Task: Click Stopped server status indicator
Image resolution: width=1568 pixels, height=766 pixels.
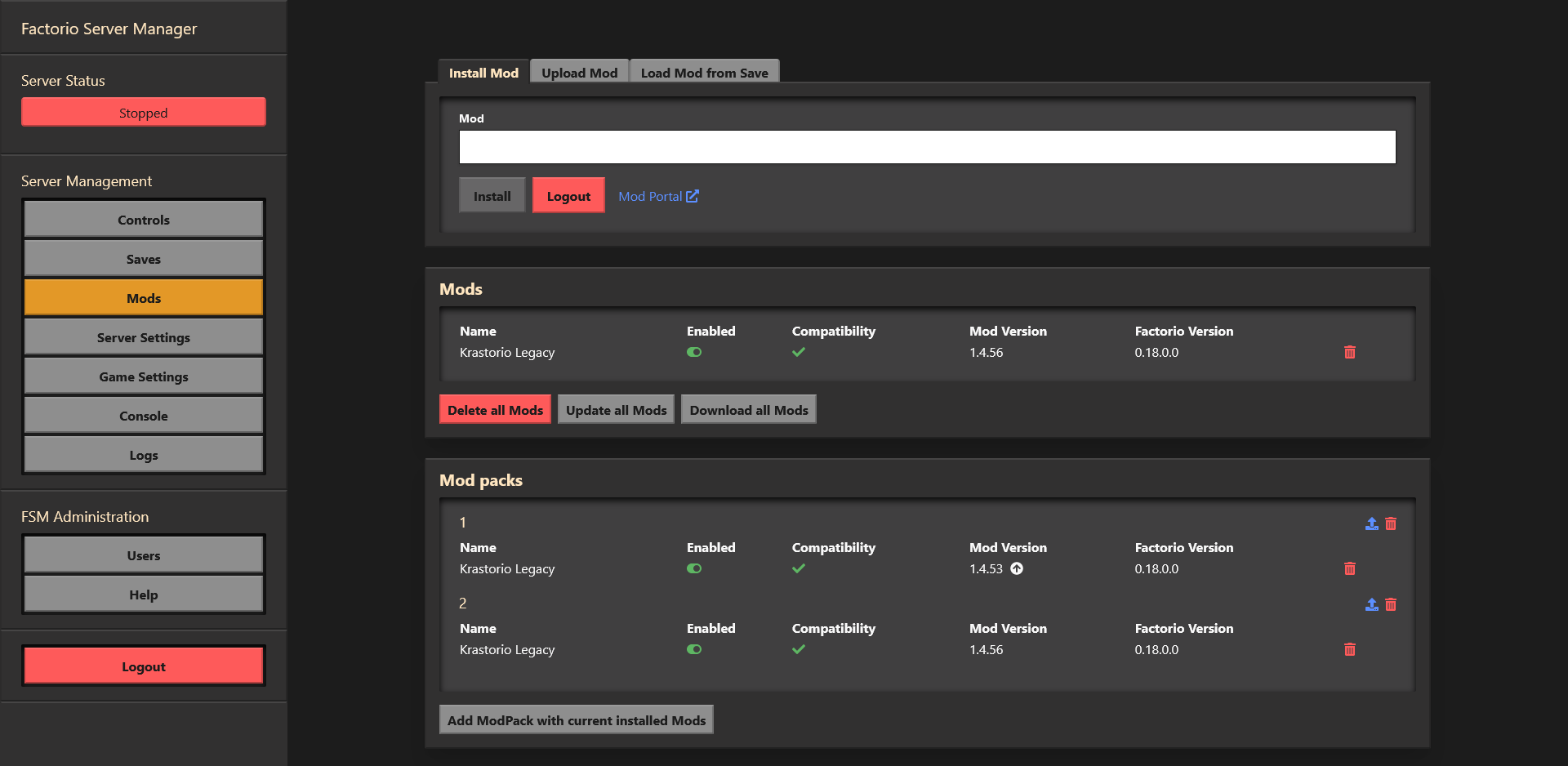Action: point(144,113)
